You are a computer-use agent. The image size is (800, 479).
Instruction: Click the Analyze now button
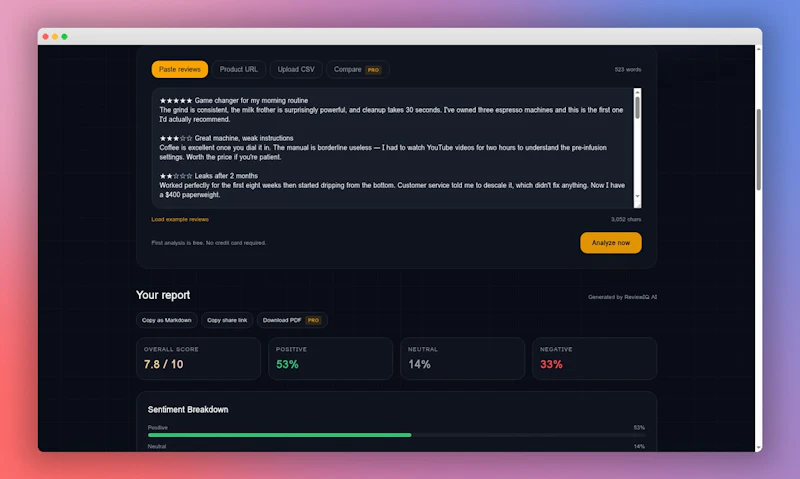611,243
